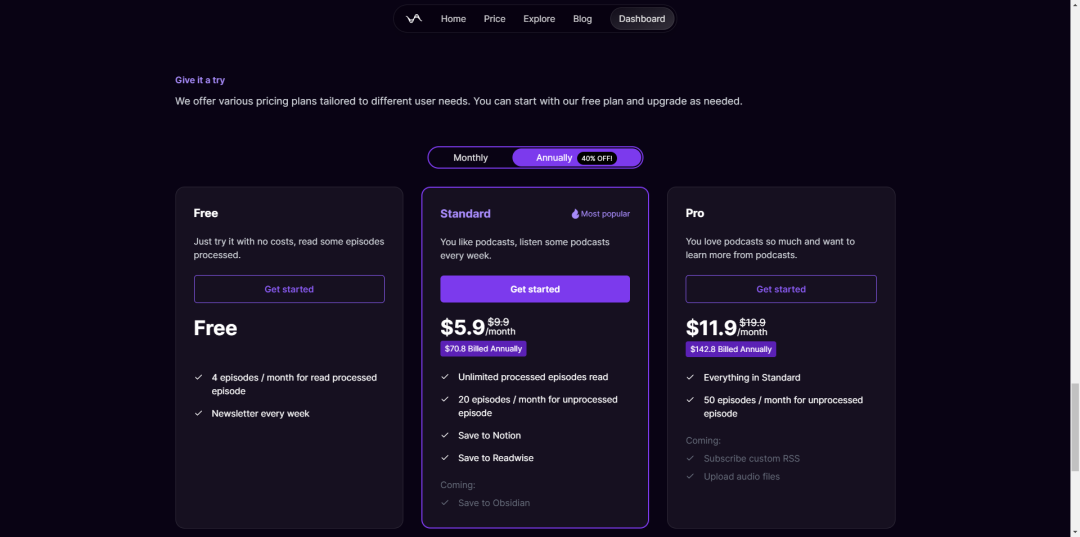Click checkmark icon next to Everything in Standard
The image size is (1080, 537).
[x=690, y=378]
